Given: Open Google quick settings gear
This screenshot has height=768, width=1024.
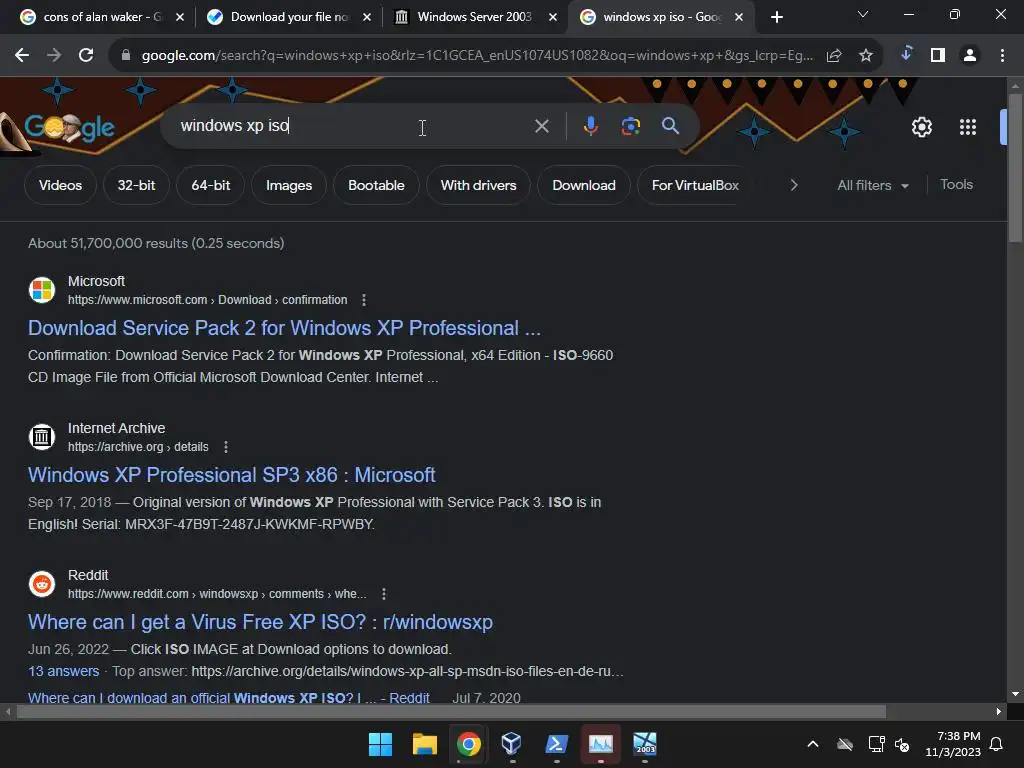Looking at the screenshot, I should point(921,127).
